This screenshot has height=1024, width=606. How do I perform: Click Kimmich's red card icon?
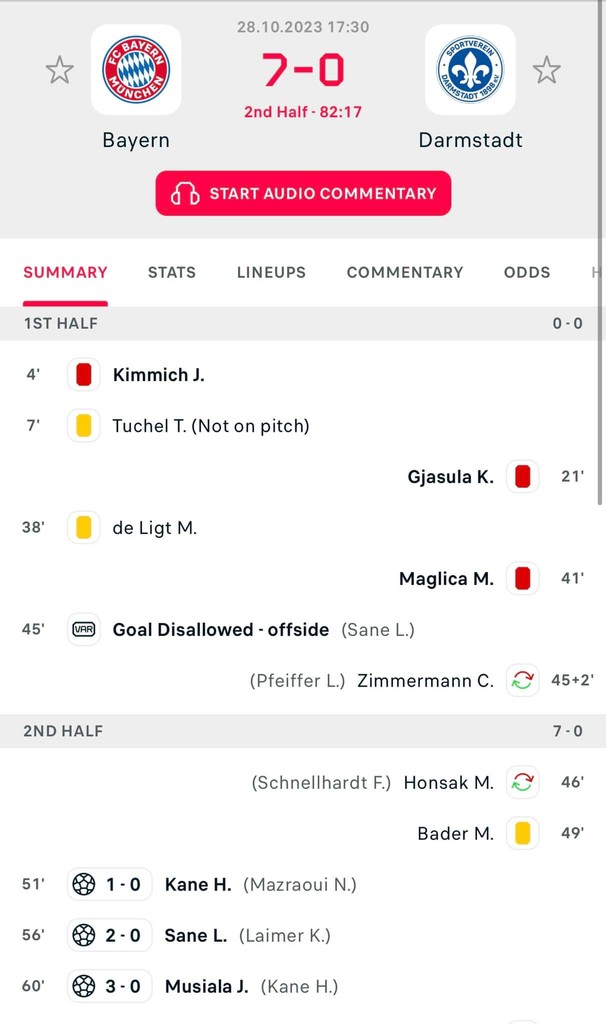[84, 375]
